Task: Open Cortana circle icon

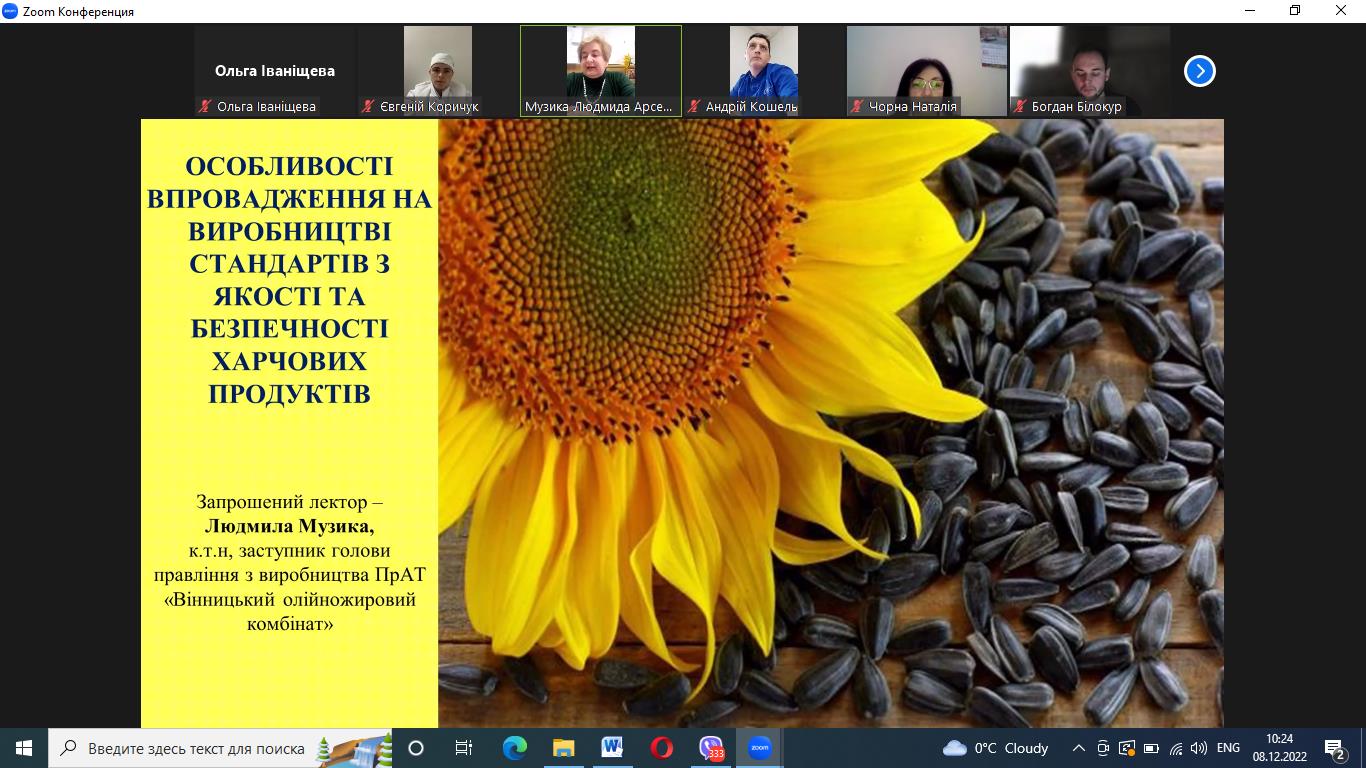Action: click(x=416, y=748)
